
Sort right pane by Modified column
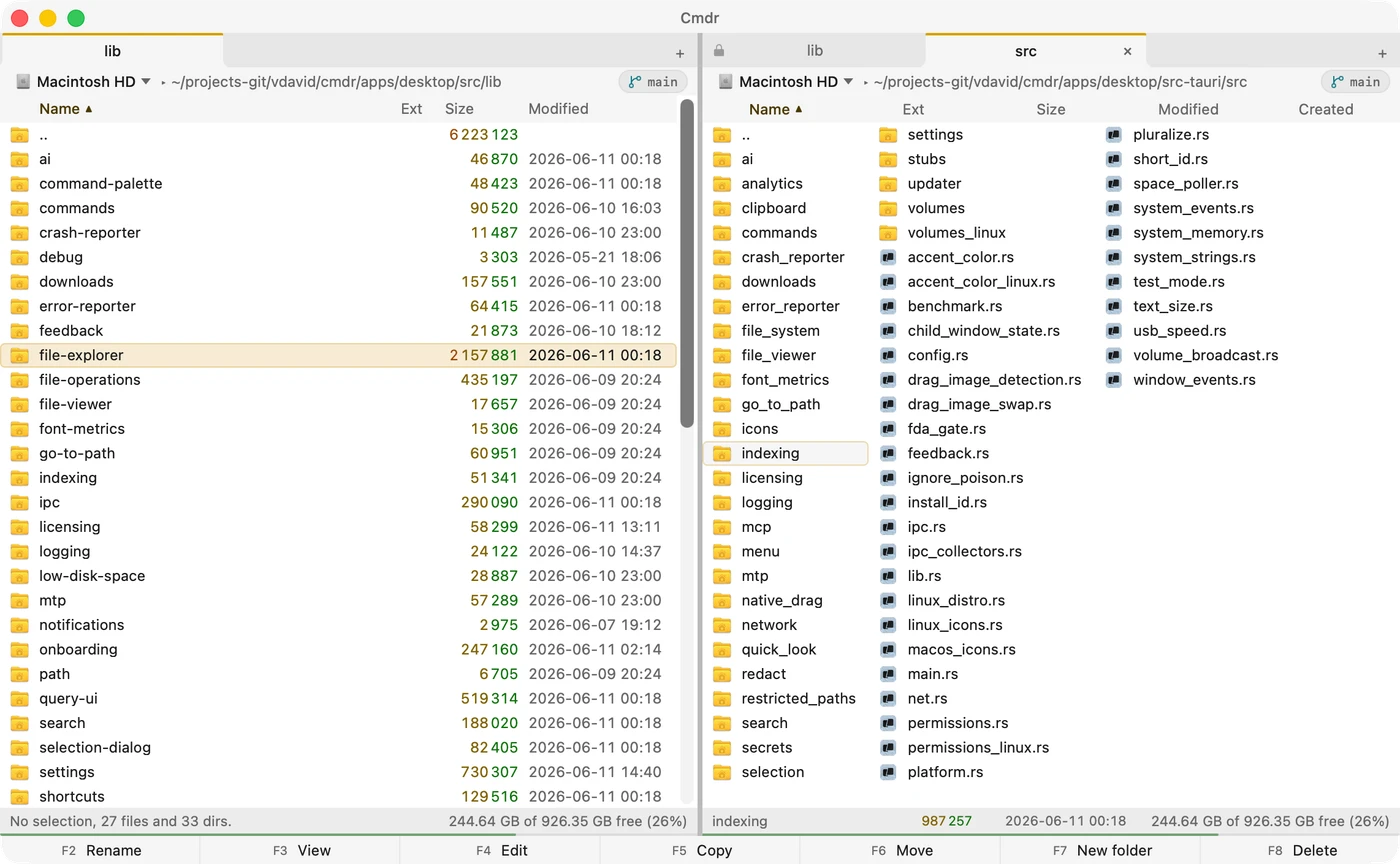(1188, 109)
